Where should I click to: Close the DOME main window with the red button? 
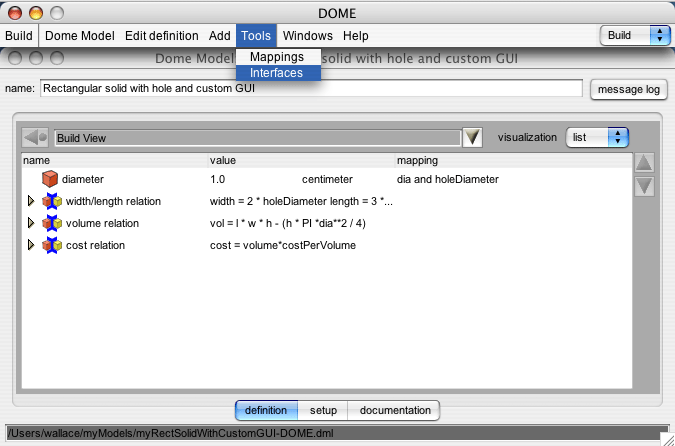coord(15,13)
